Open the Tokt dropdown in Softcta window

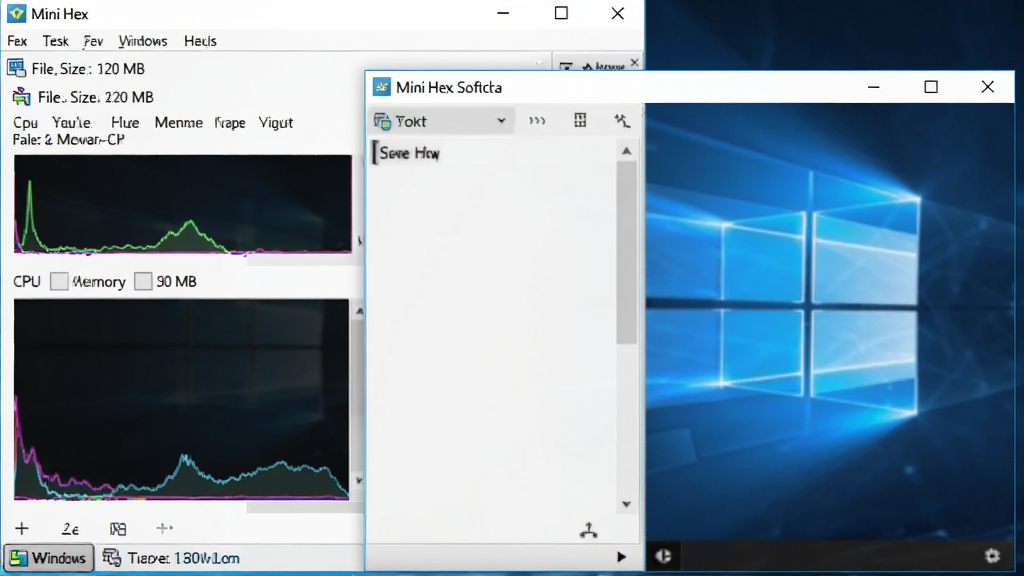(441, 121)
